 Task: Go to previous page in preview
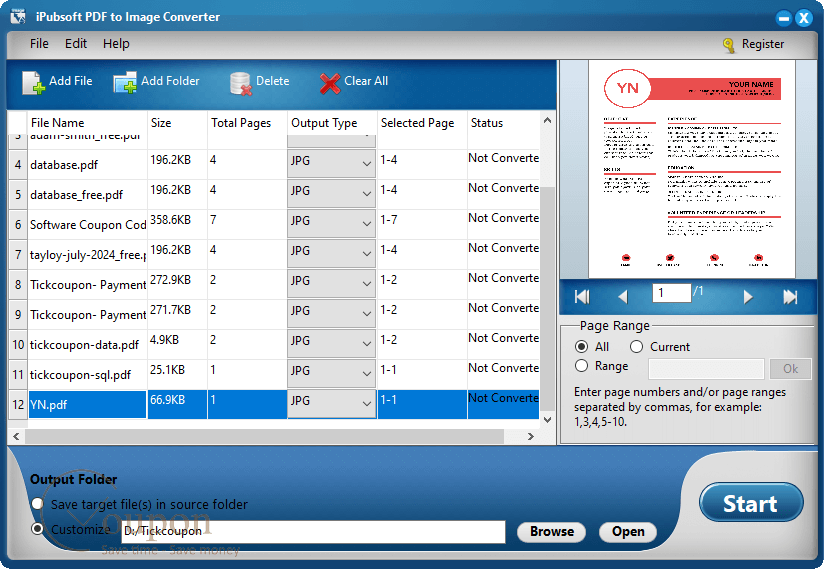[623, 297]
